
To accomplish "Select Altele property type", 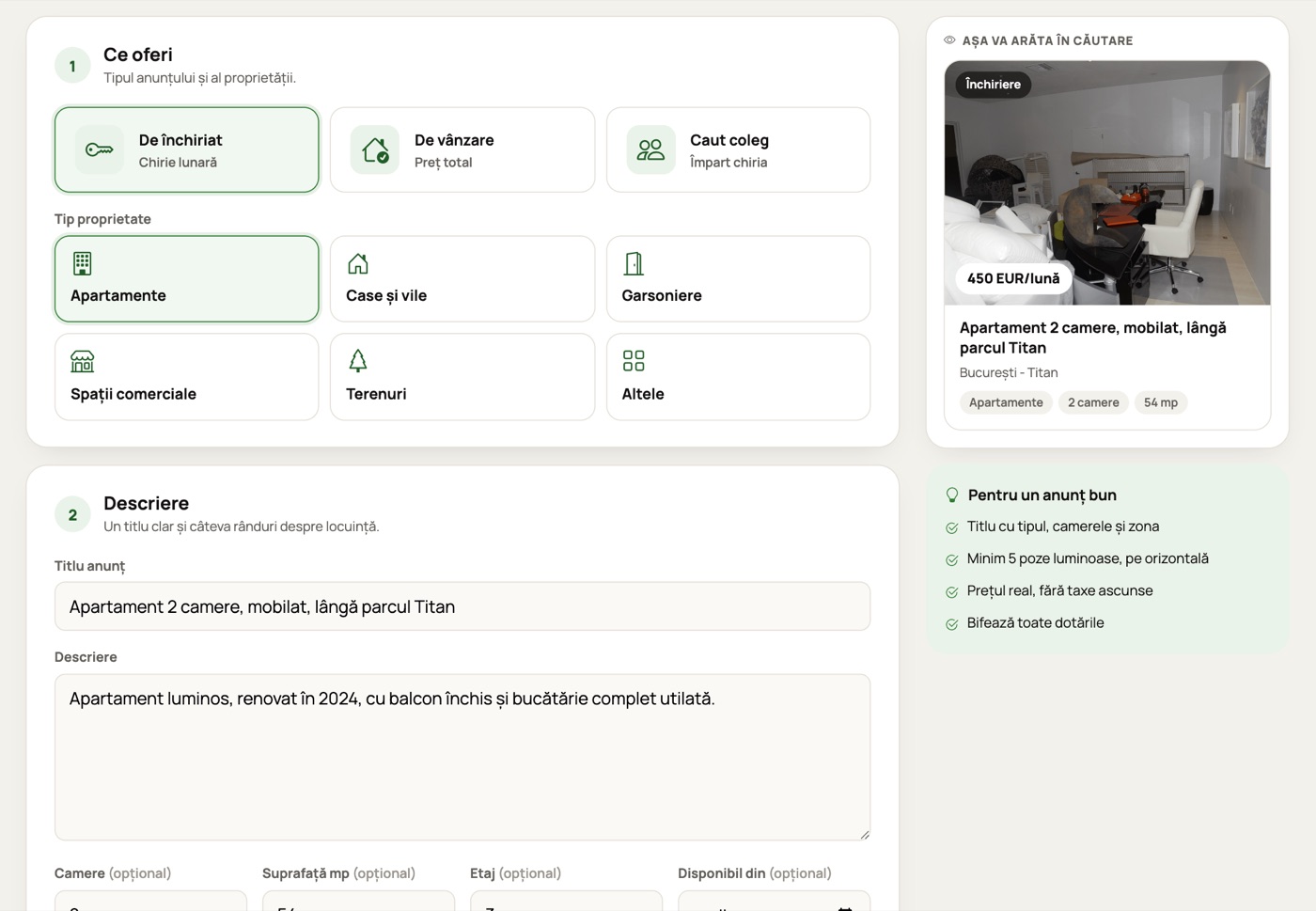I will pyautogui.click(x=738, y=377).
